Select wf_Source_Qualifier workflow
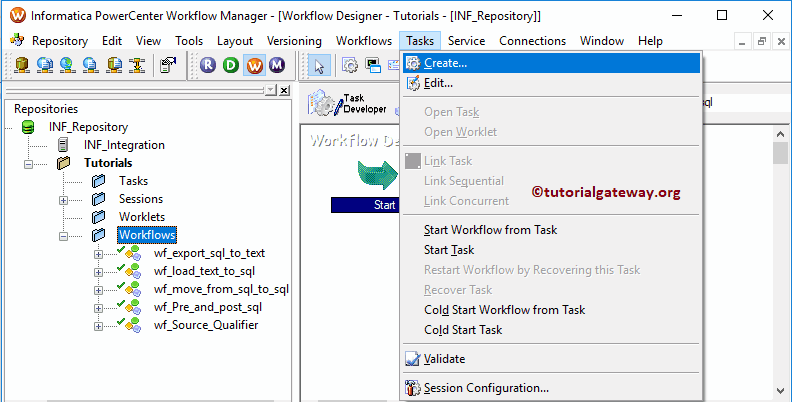This screenshot has height=402, width=792. pyautogui.click(x=206, y=325)
